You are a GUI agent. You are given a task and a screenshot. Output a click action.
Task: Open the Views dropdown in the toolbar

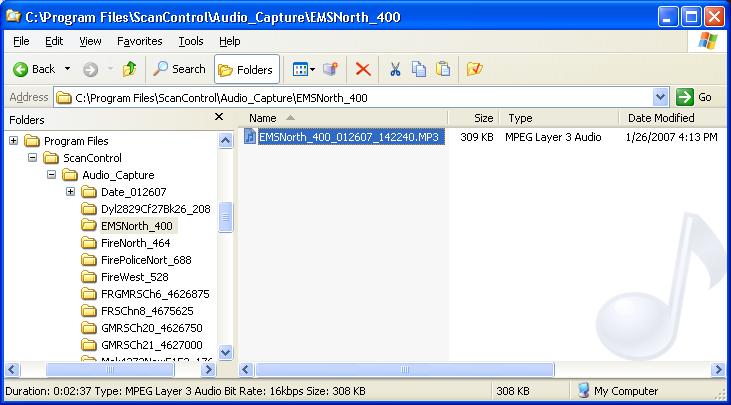303,69
